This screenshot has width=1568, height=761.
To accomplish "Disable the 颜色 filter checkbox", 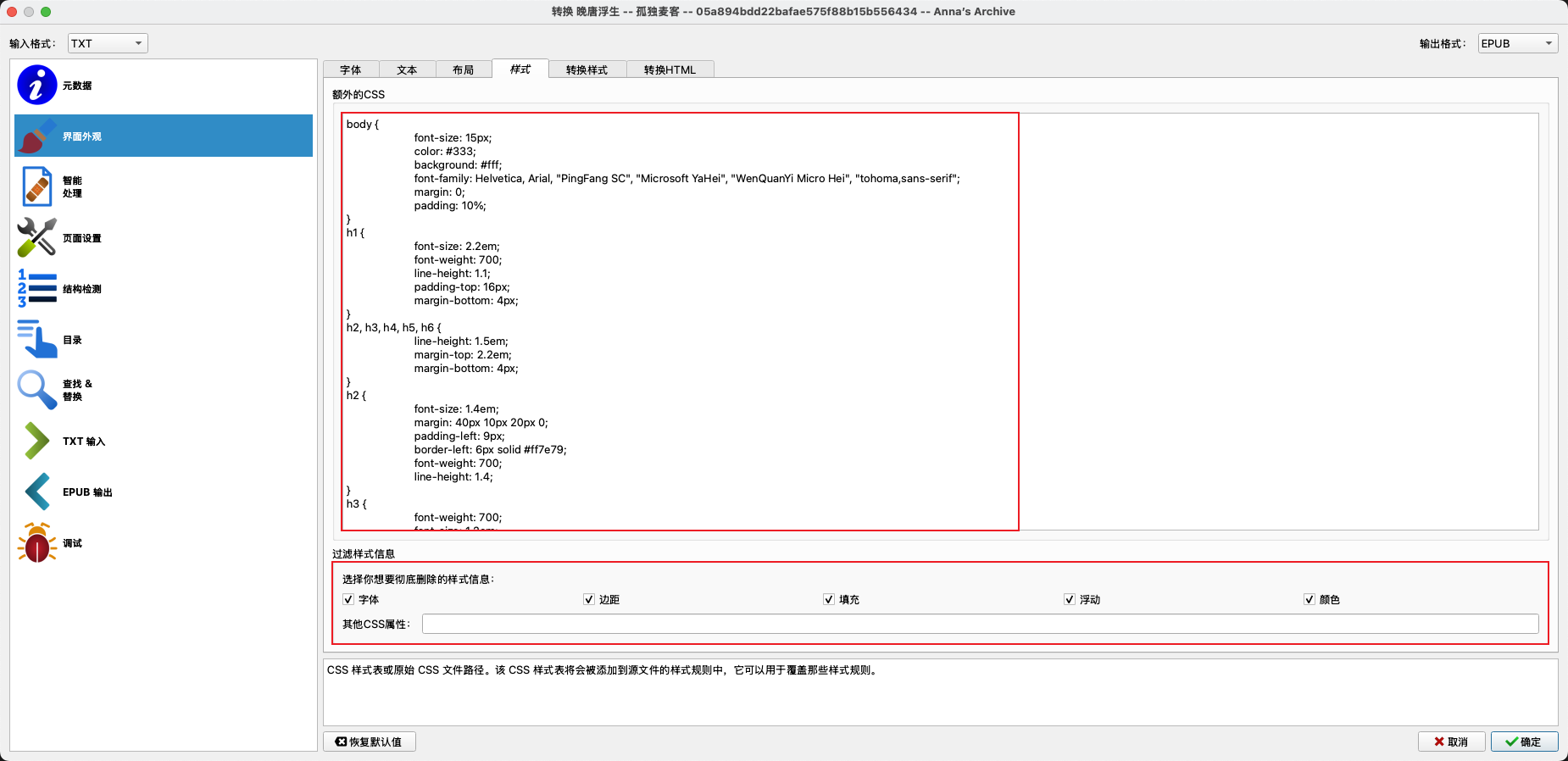I will [x=1309, y=600].
